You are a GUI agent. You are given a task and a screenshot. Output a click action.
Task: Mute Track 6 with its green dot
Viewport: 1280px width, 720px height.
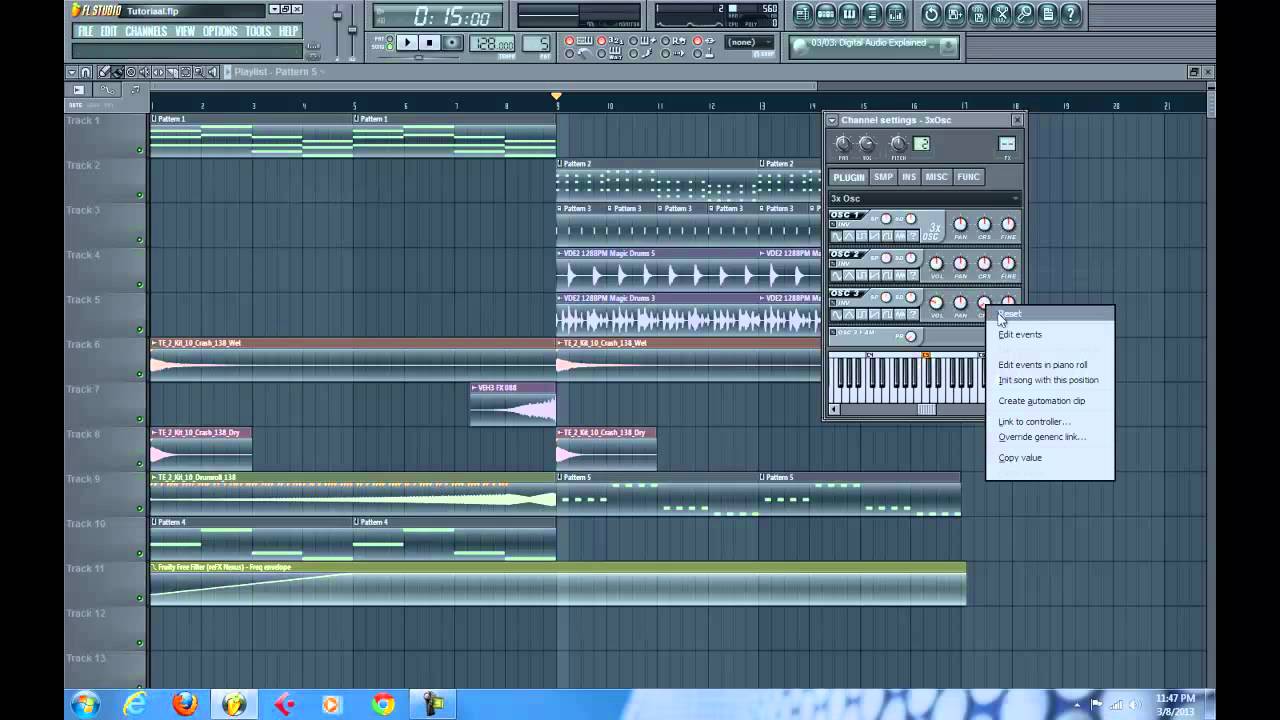(x=140, y=374)
